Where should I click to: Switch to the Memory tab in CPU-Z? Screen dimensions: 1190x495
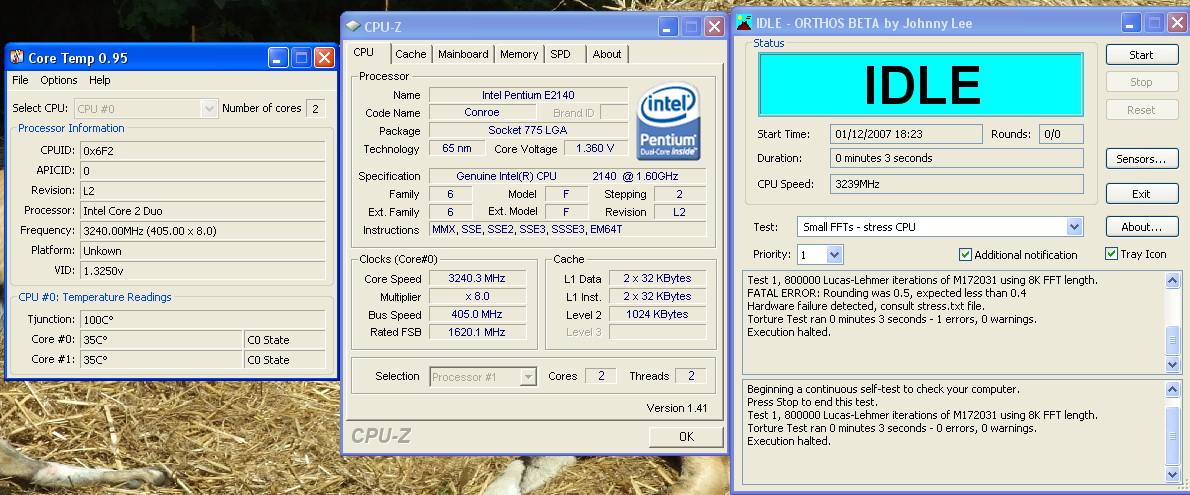[519, 54]
